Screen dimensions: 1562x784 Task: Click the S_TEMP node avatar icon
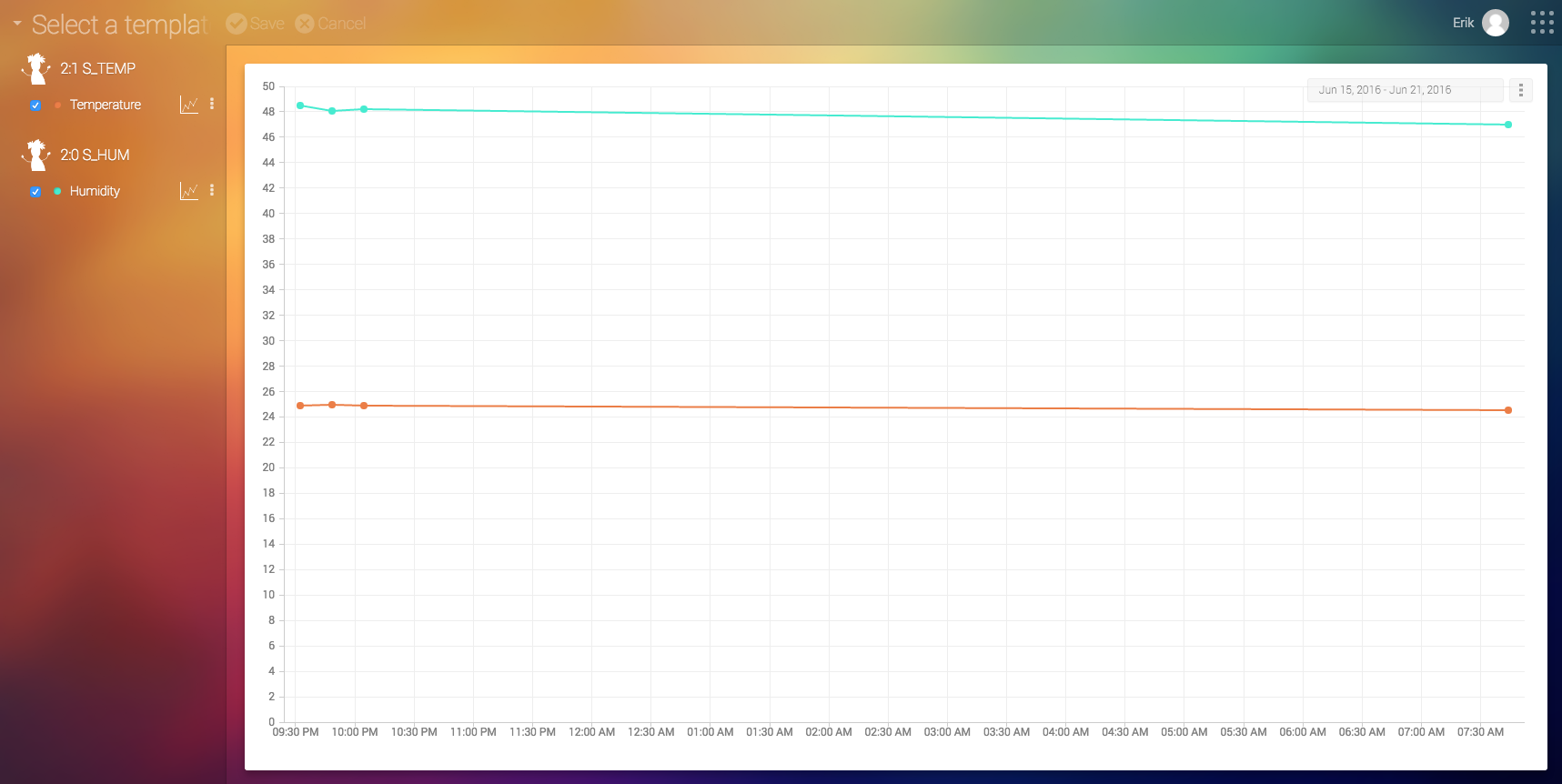(x=35, y=68)
